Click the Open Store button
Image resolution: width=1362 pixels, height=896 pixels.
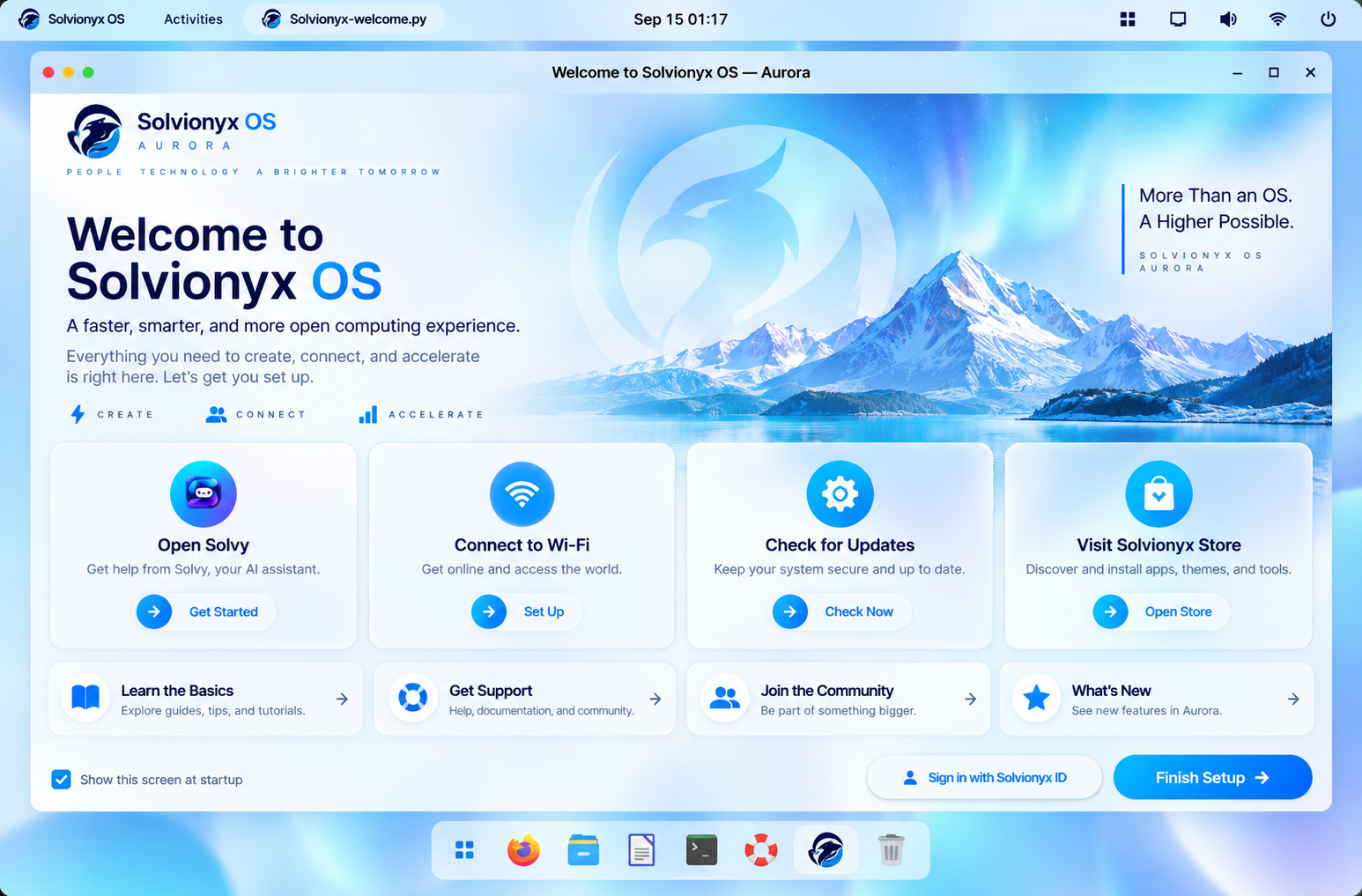1161,611
